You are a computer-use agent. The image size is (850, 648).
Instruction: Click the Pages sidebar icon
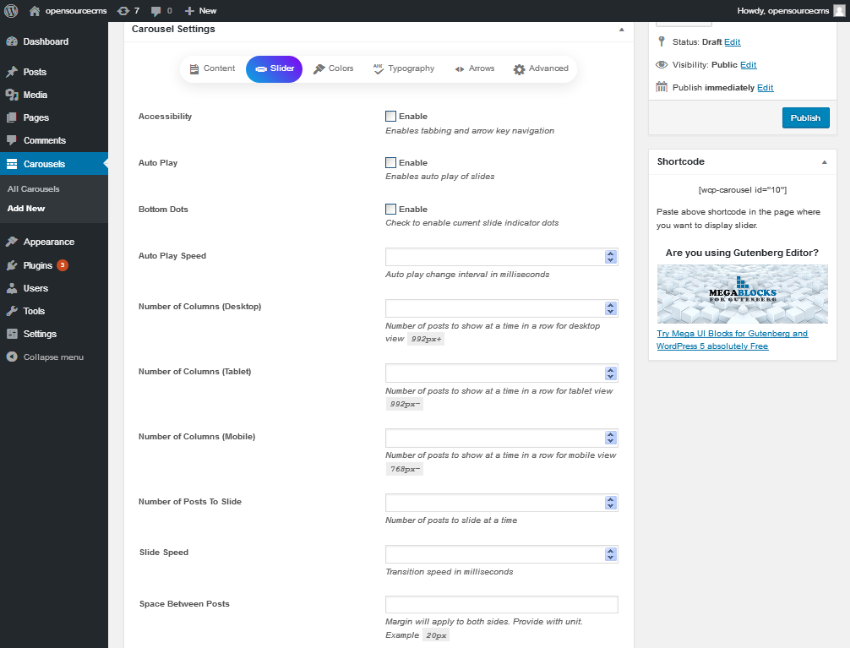pos(11,117)
